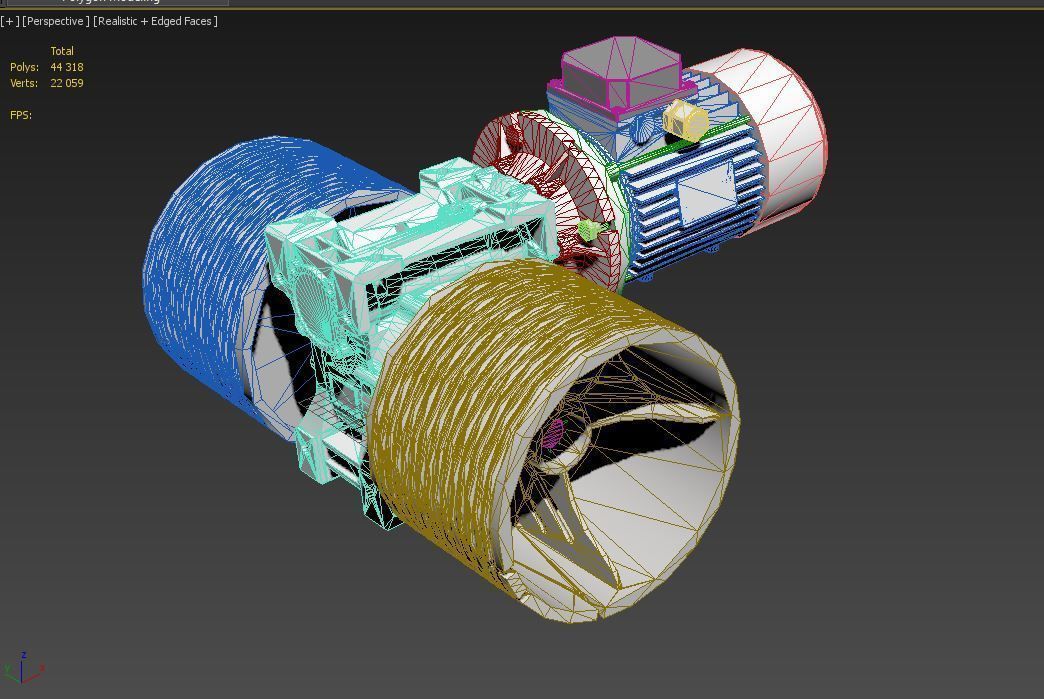Click the vertex count '22 059'
Viewport: 1044px width, 699px height.
pyautogui.click(x=67, y=83)
